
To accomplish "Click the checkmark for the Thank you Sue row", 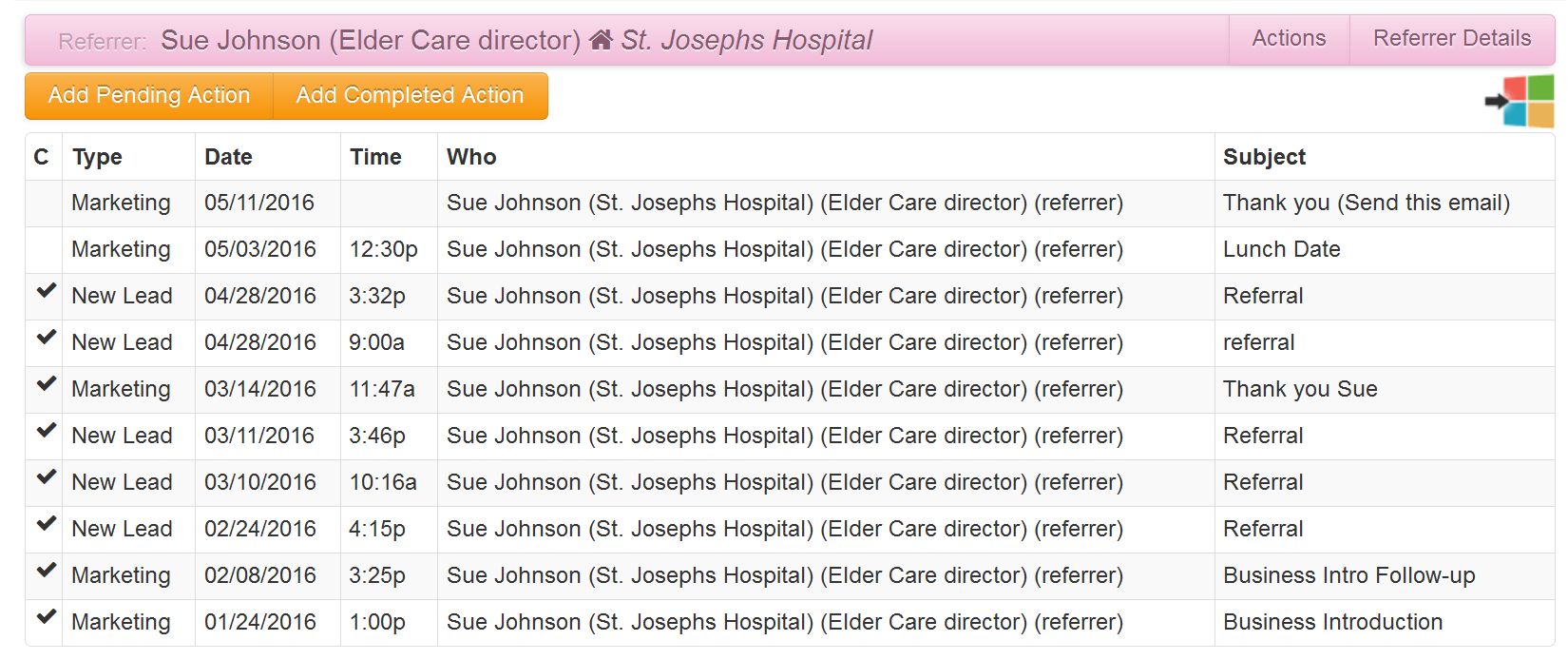I will [x=46, y=384].
